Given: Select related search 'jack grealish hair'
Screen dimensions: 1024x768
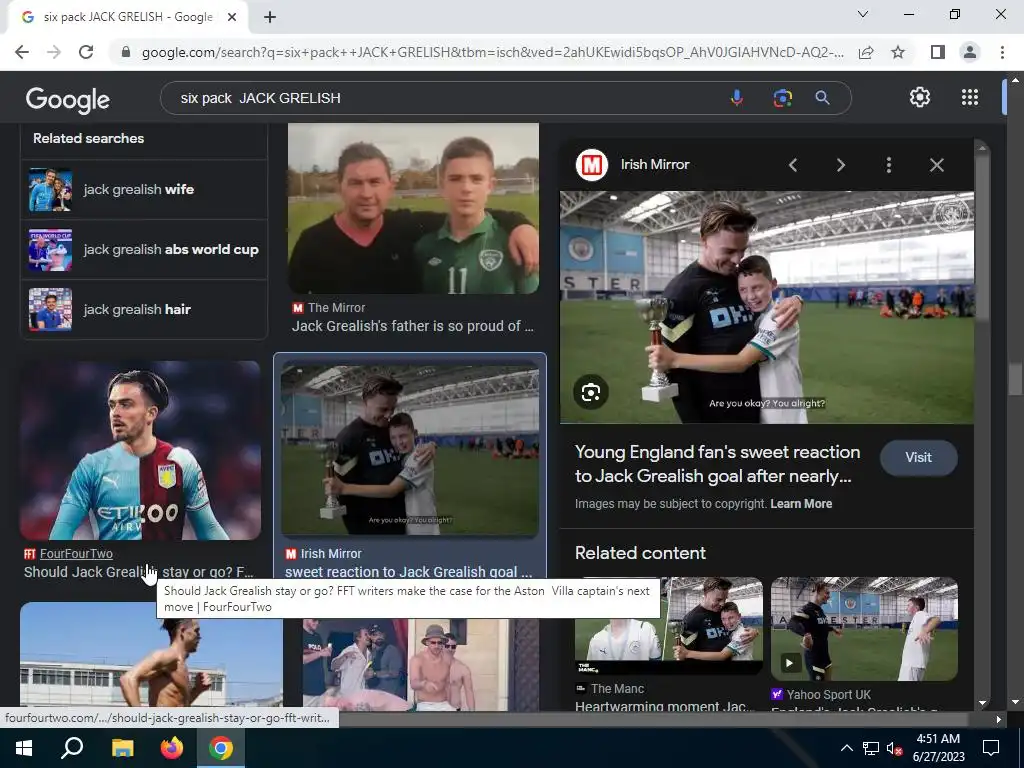Looking at the screenshot, I should click(144, 310).
